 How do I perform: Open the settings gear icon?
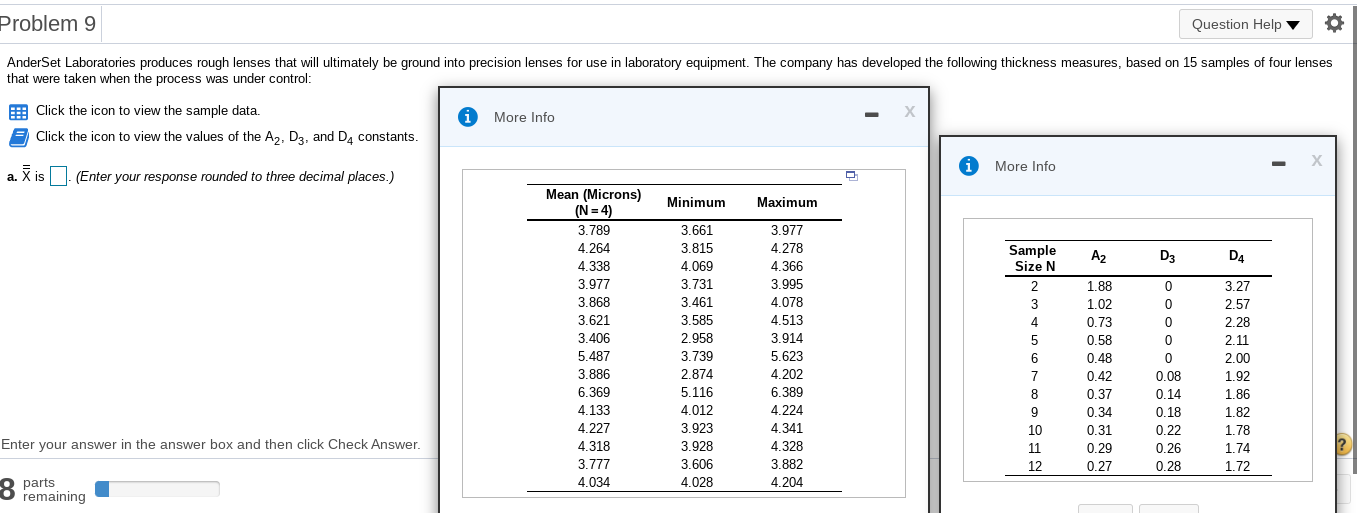(x=1334, y=23)
